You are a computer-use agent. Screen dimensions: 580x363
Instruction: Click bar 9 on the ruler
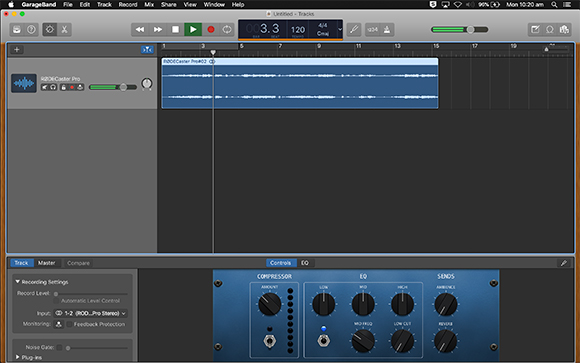tap(319, 46)
